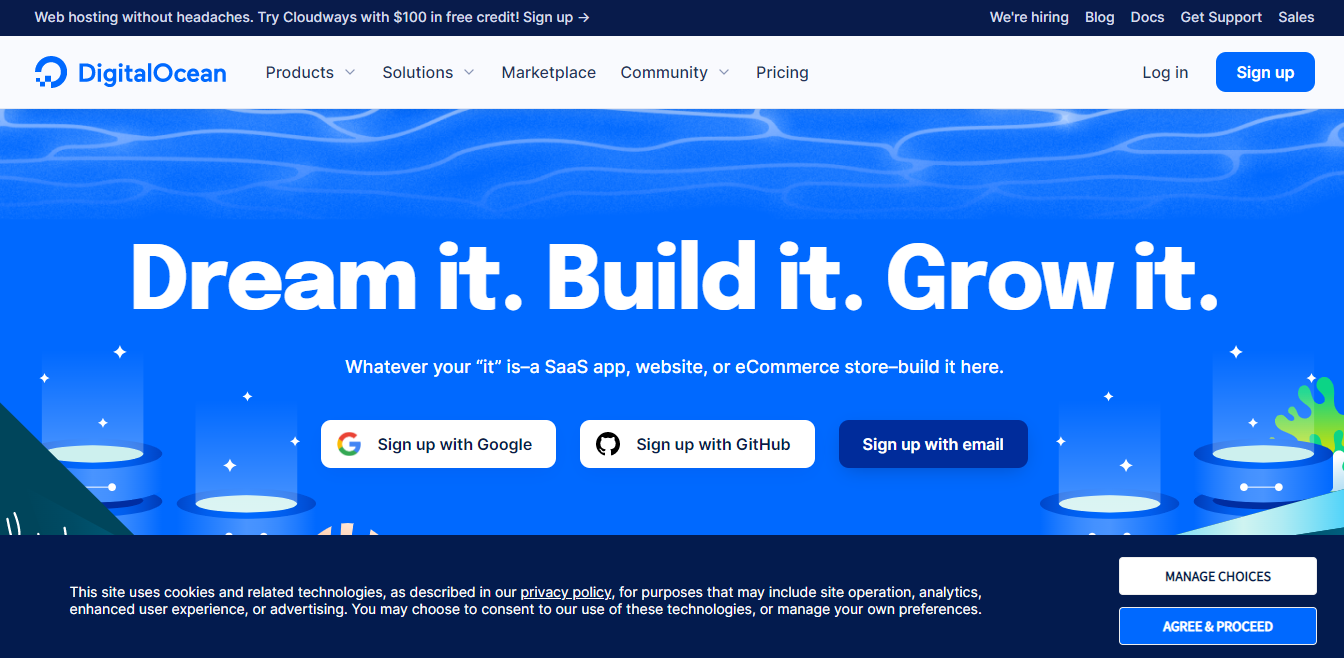Click the Log in link
Image resolution: width=1344 pixels, height=658 pixels.
pyautogui.click(x=1164, y=72)
